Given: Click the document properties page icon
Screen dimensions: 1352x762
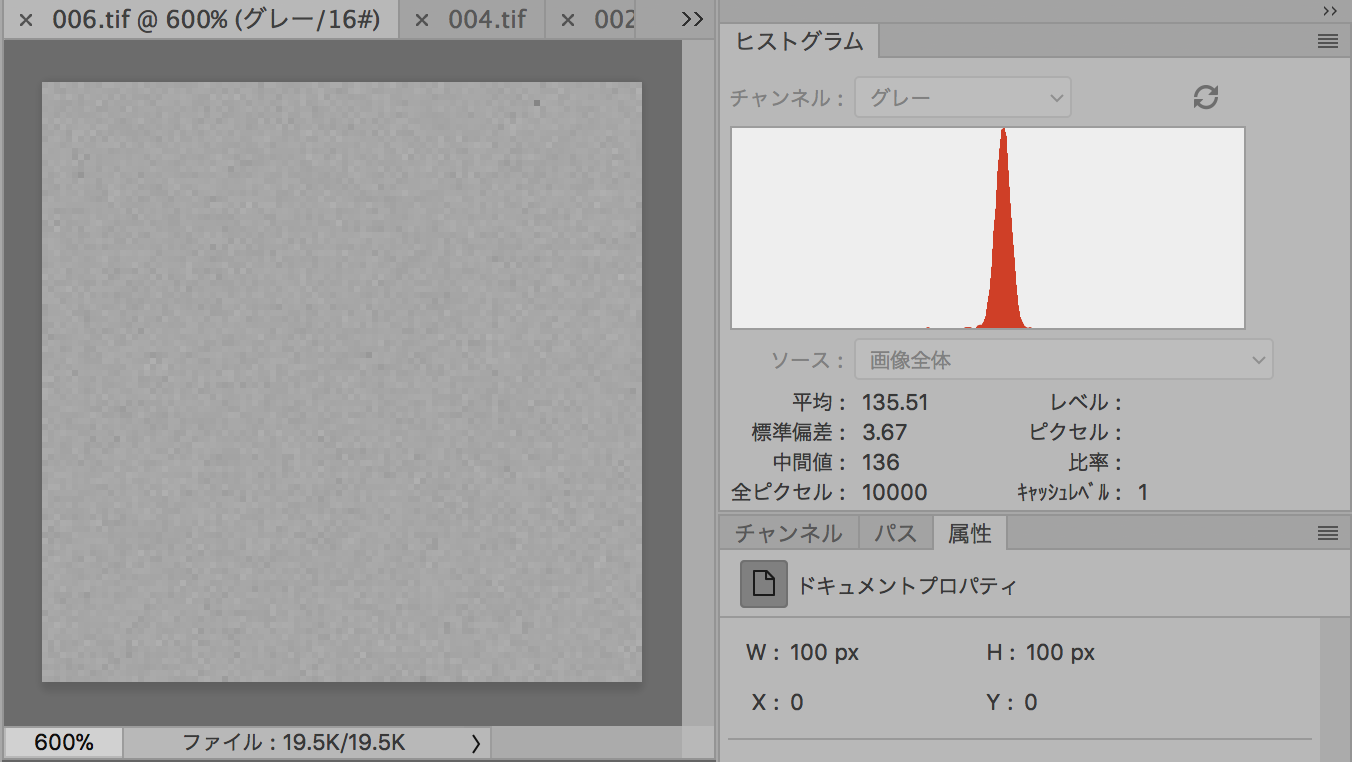Looking at the screenshot, I should [763, 584].
